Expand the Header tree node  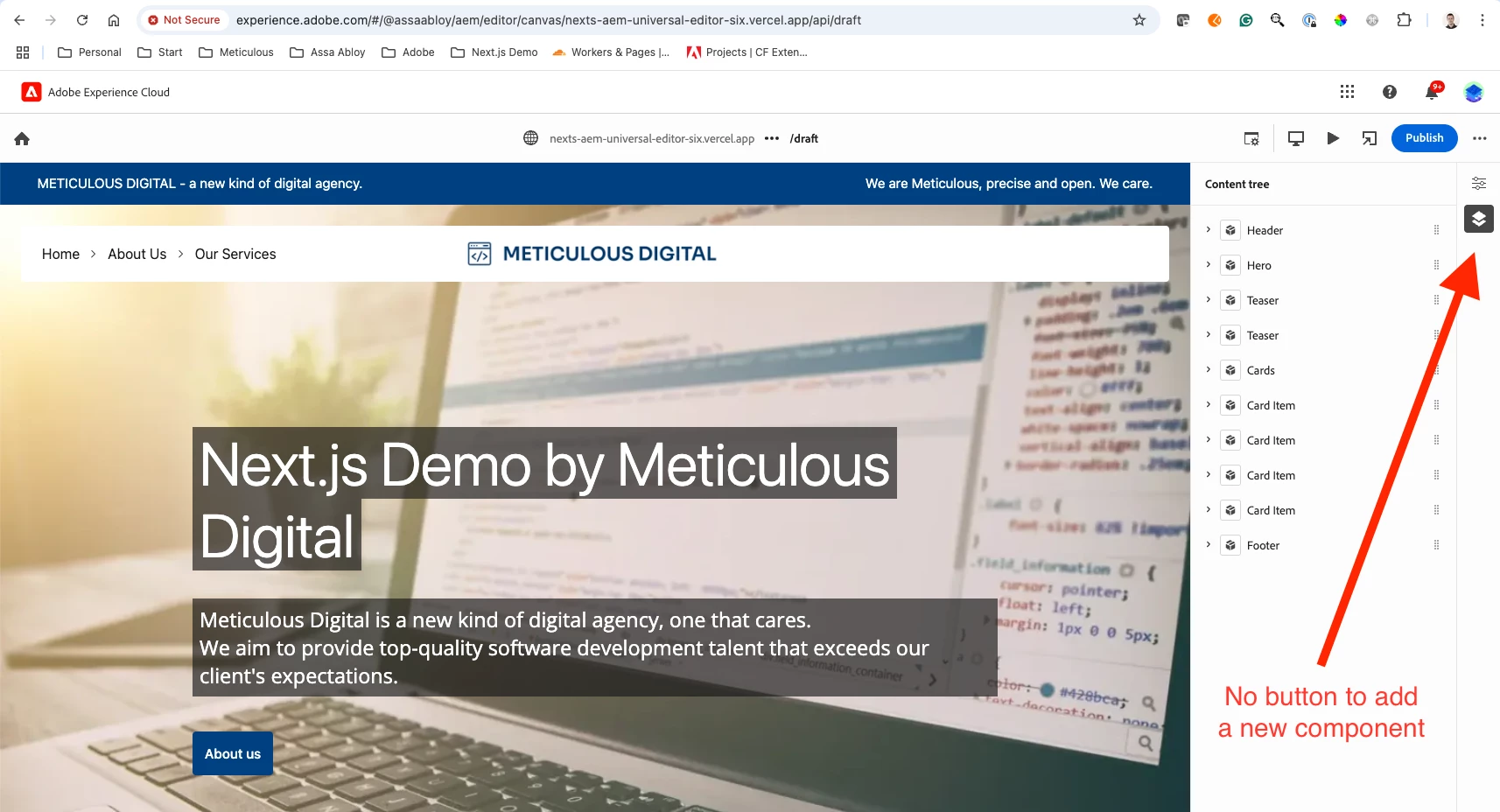pos(1209,230)
